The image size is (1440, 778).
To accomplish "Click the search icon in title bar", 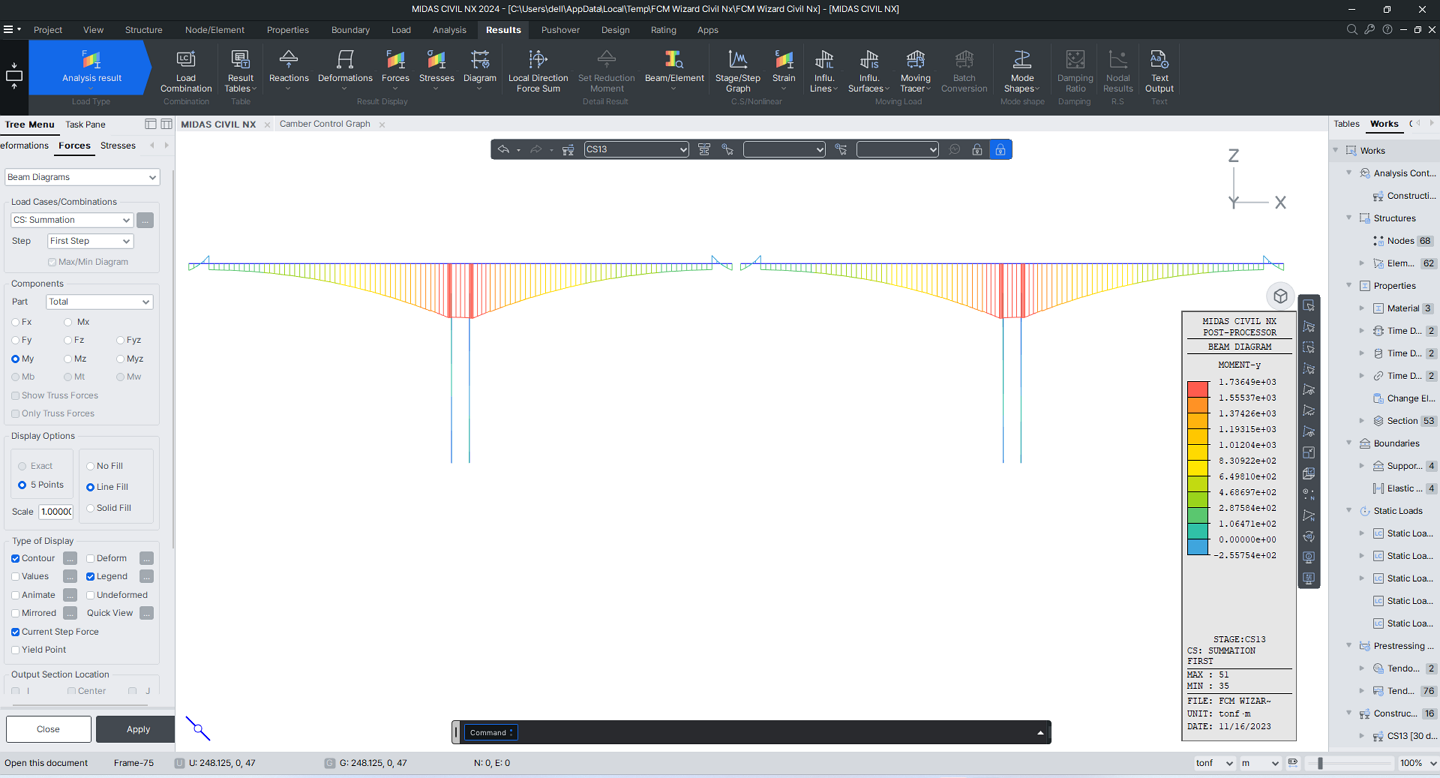I will (x=1352, y=30).
